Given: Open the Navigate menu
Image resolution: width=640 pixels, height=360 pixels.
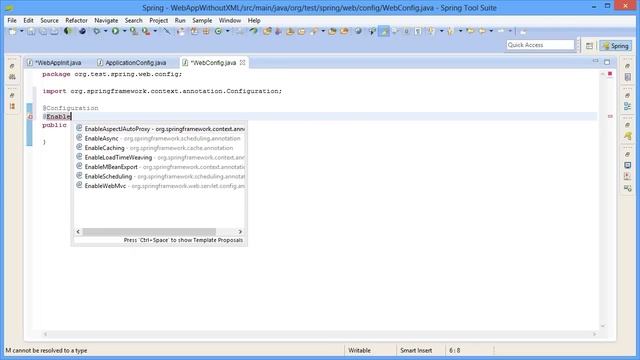Looking at the screenshot, I should (106, 20).
